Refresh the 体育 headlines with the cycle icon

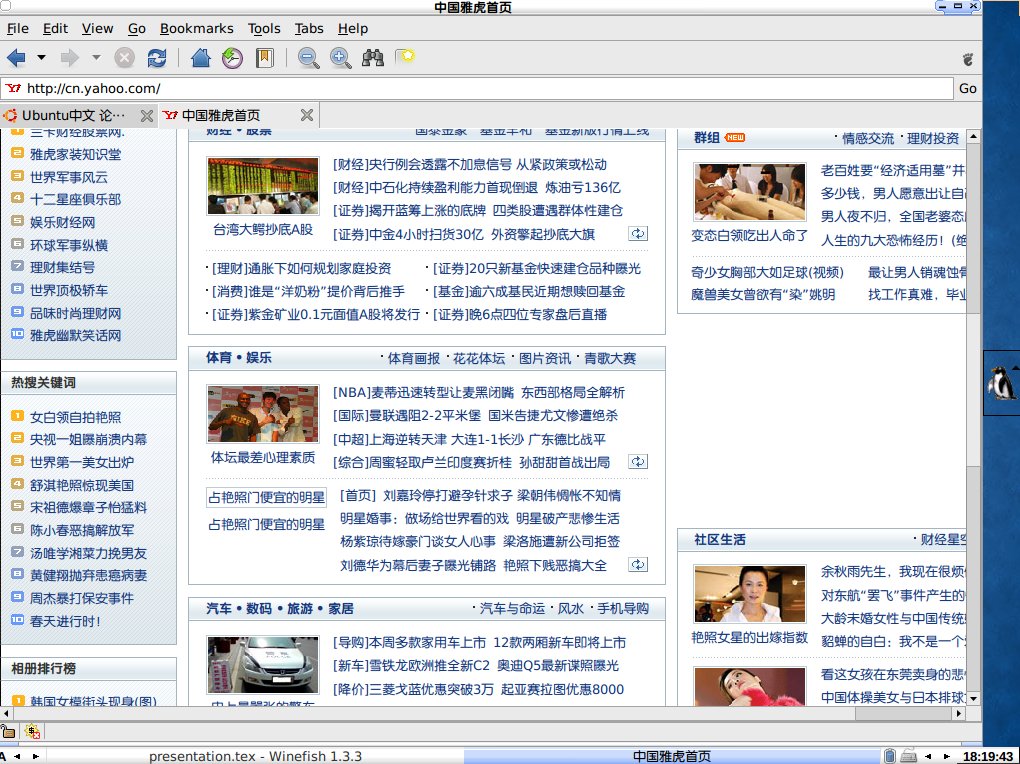click(638, 461)
